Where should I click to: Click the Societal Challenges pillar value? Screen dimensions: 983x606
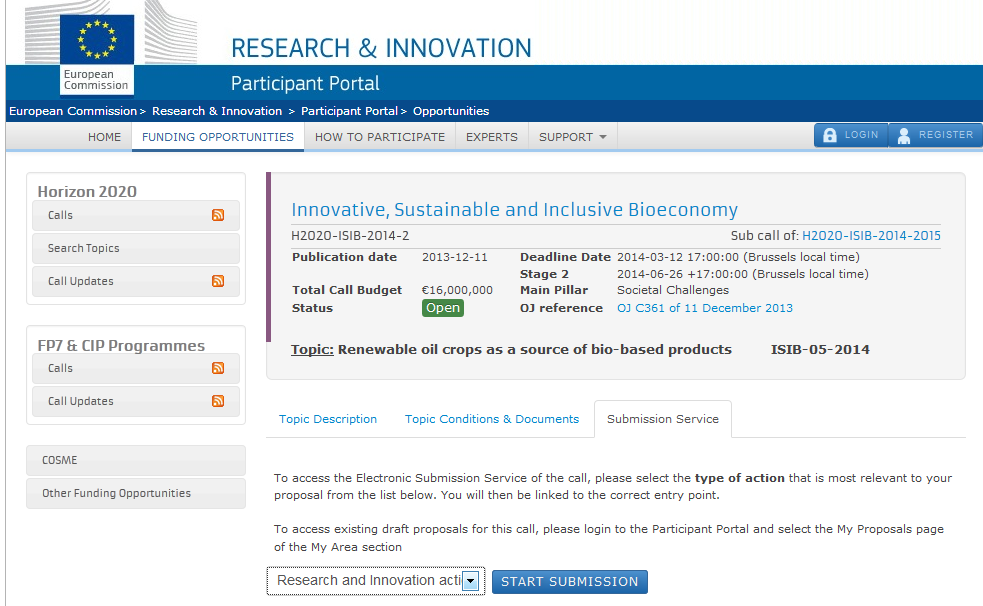[x=673, y=290]
